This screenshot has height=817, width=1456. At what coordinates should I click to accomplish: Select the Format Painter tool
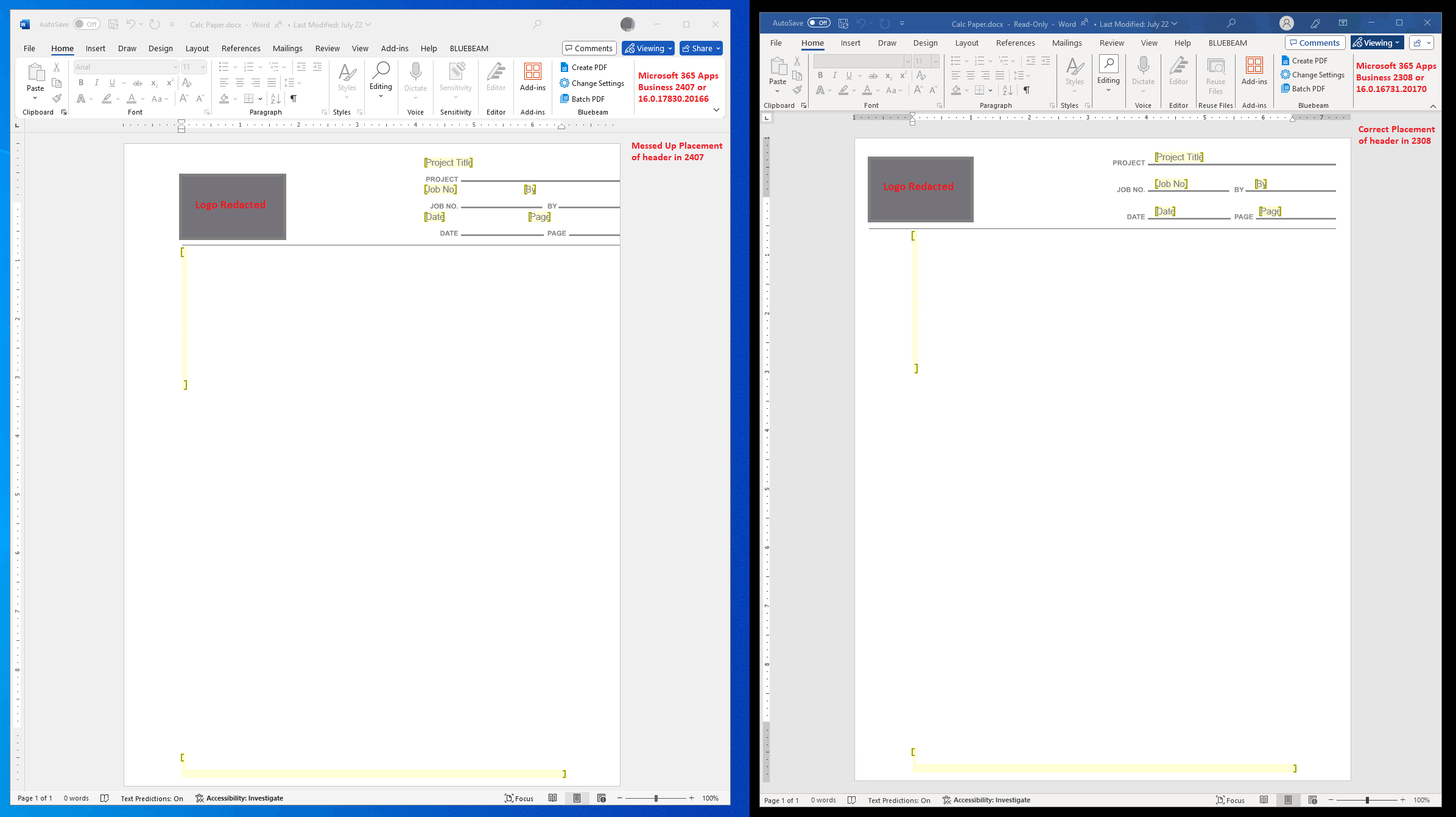coord(56,98)
